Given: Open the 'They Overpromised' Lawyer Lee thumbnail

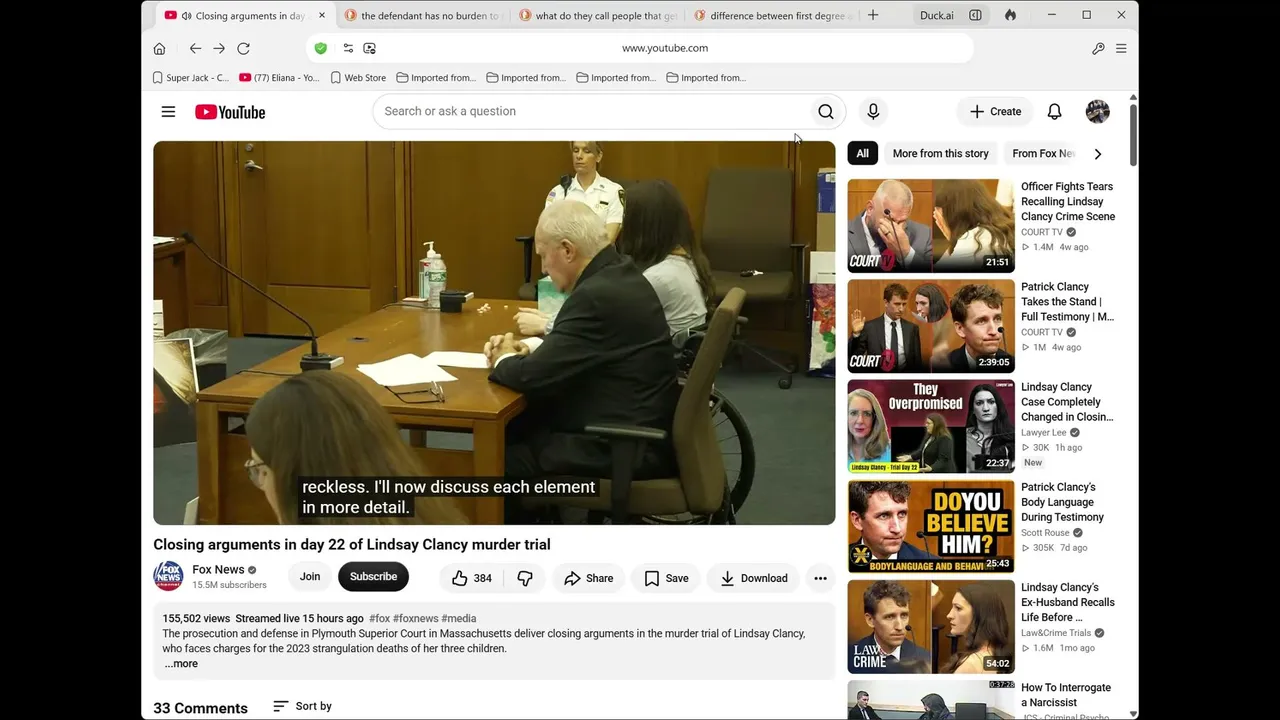Looking at the screenshot, I should pyautogui.click(x=931, y=426).
